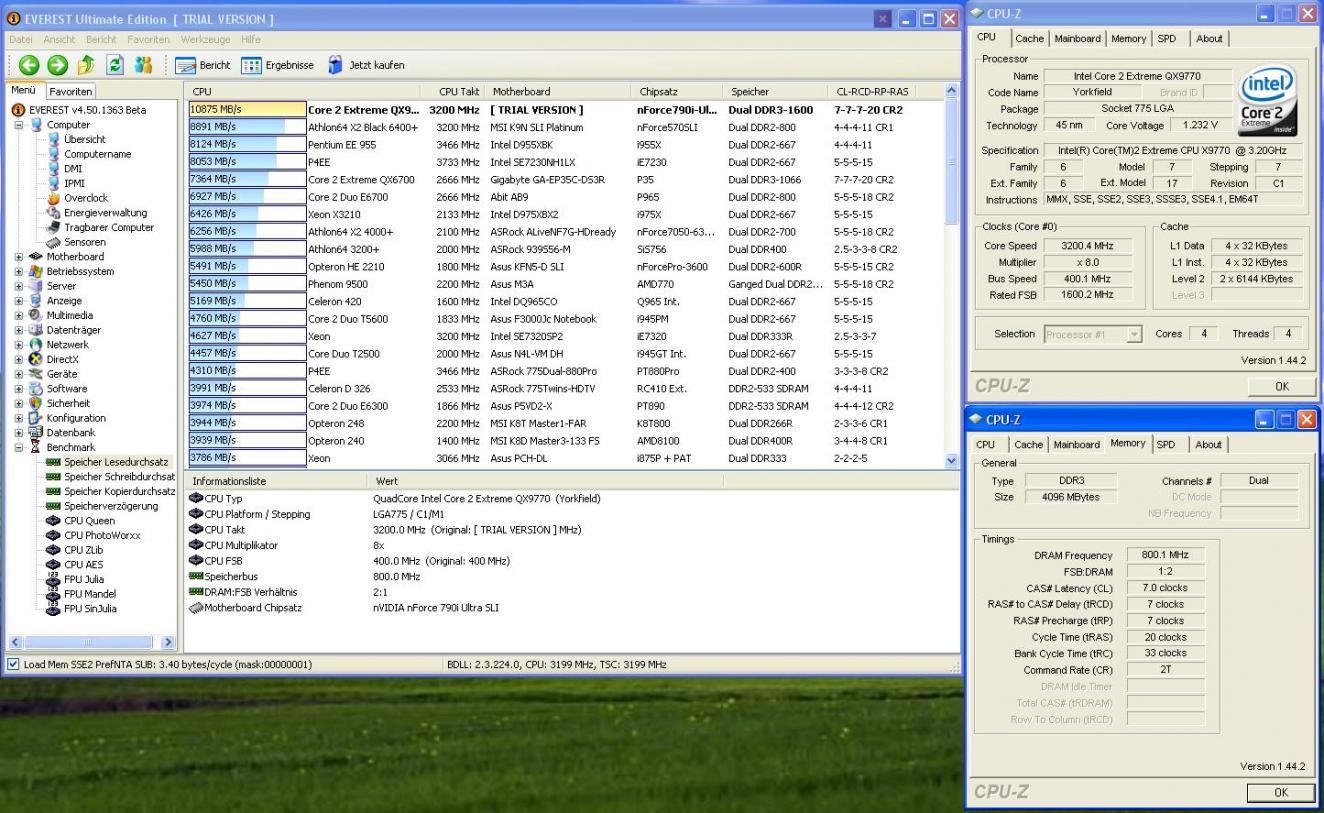This screenshot has height=813, width=1324.
Task: Select Speicher Schreibdurchsatz benchmark
Action: (x=119, y=476)
